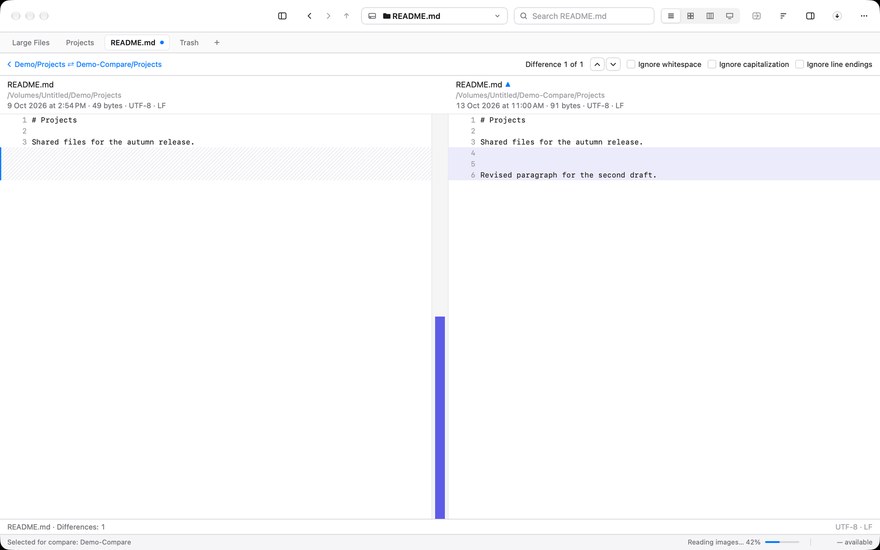Screen dimensions: 880x550
Task: Click the blue modified triangle by right README.md
Action: coord(508,85)
